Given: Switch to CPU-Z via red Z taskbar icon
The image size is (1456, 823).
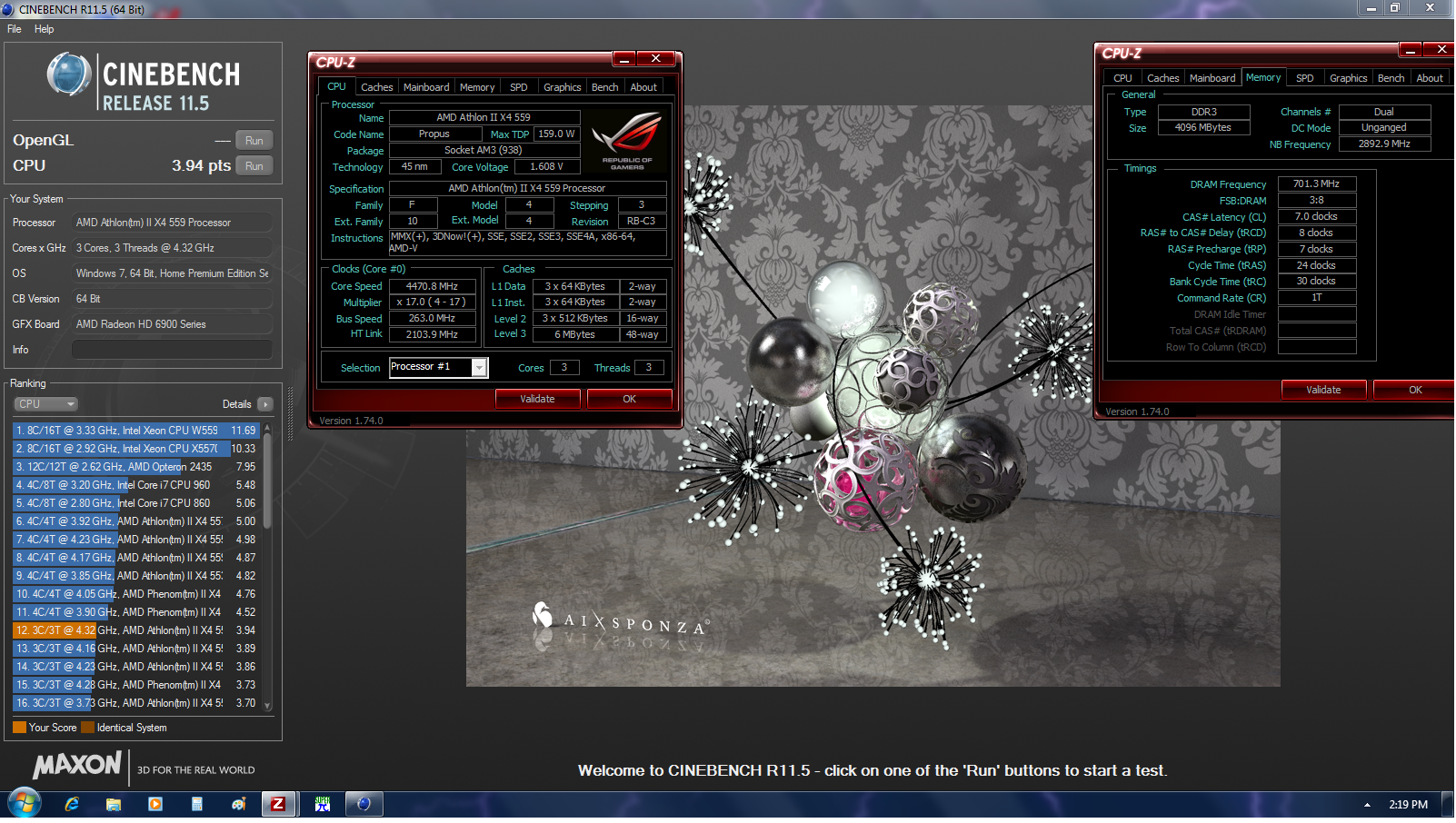Looking at the screenshot, I should tap(279, 804).
